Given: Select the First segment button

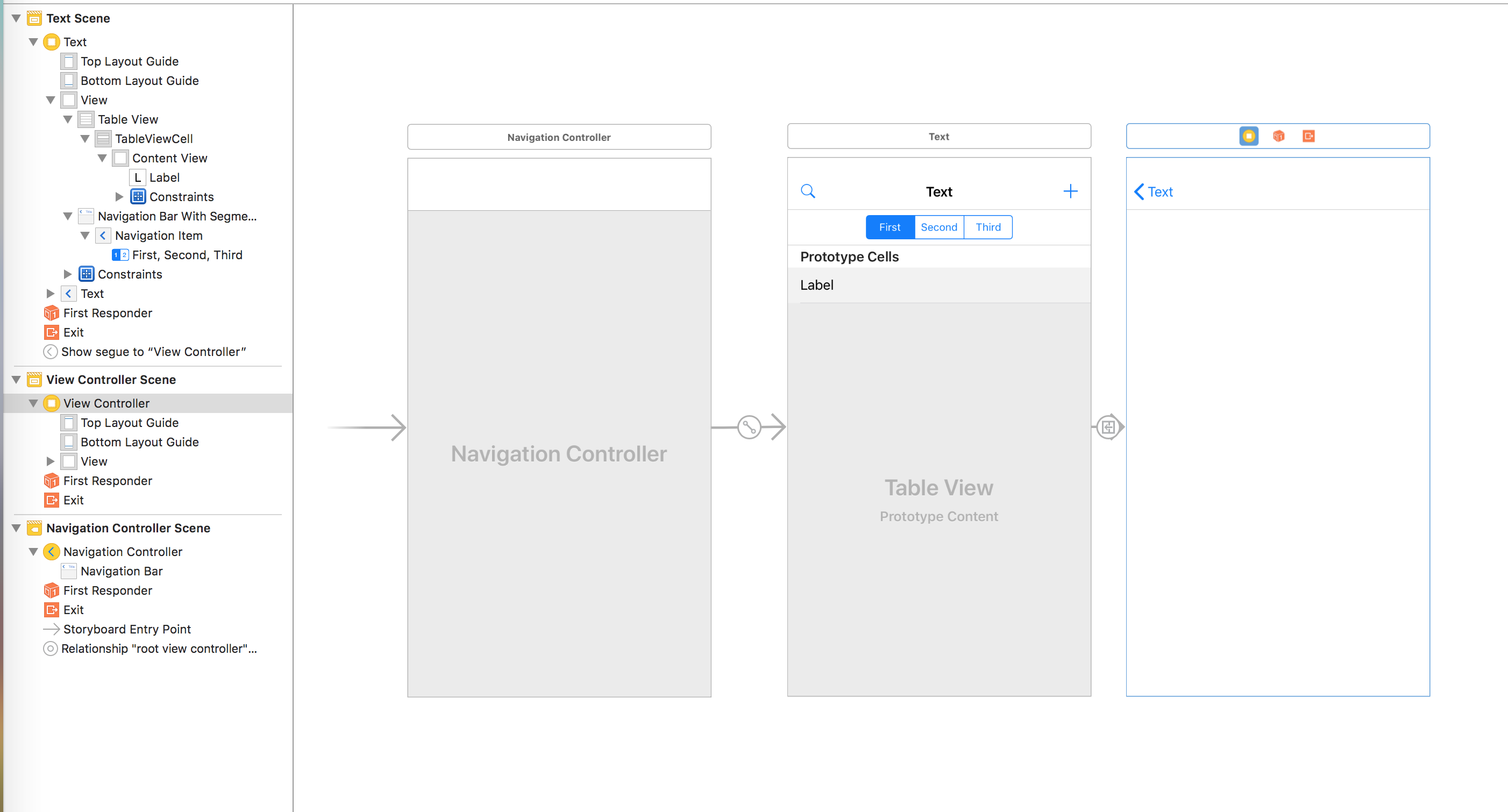Looking at the screenshot, I should point(889,227).
